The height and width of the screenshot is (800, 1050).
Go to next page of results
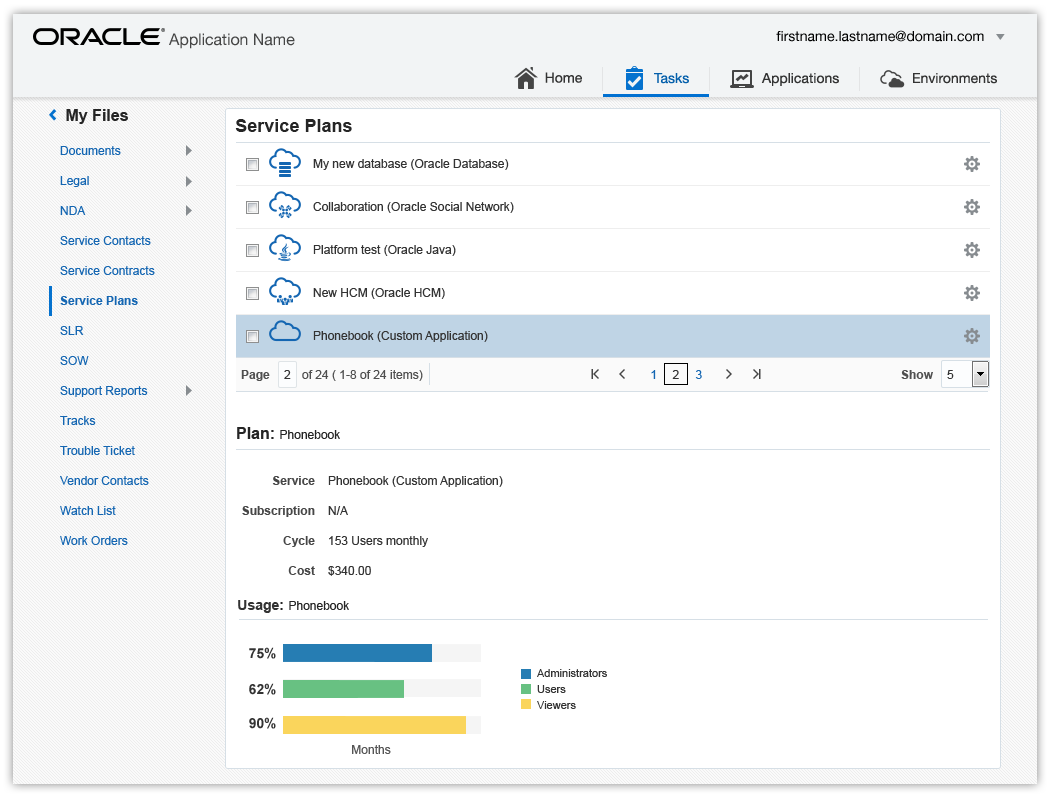(729, 374)
